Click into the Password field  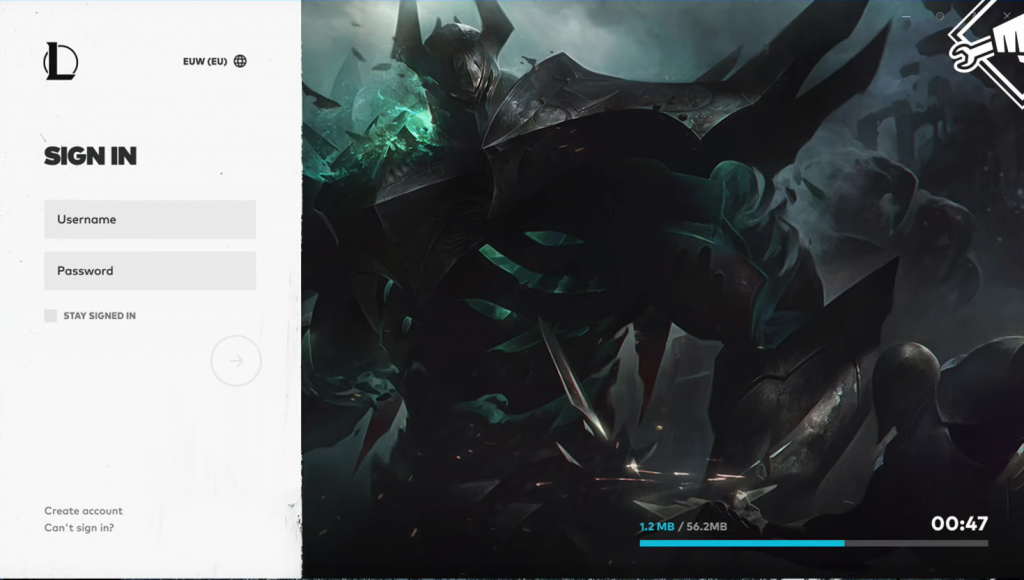tap(150, 271)
